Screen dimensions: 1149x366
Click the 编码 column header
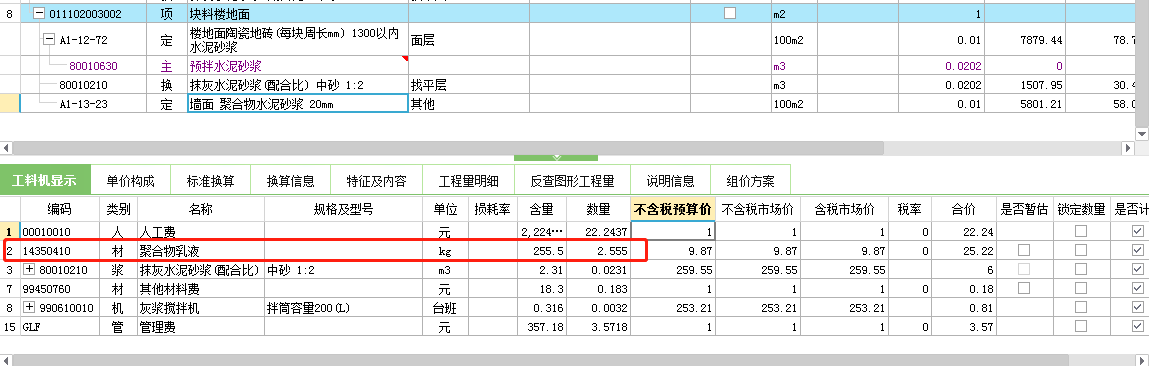[60, 210]
